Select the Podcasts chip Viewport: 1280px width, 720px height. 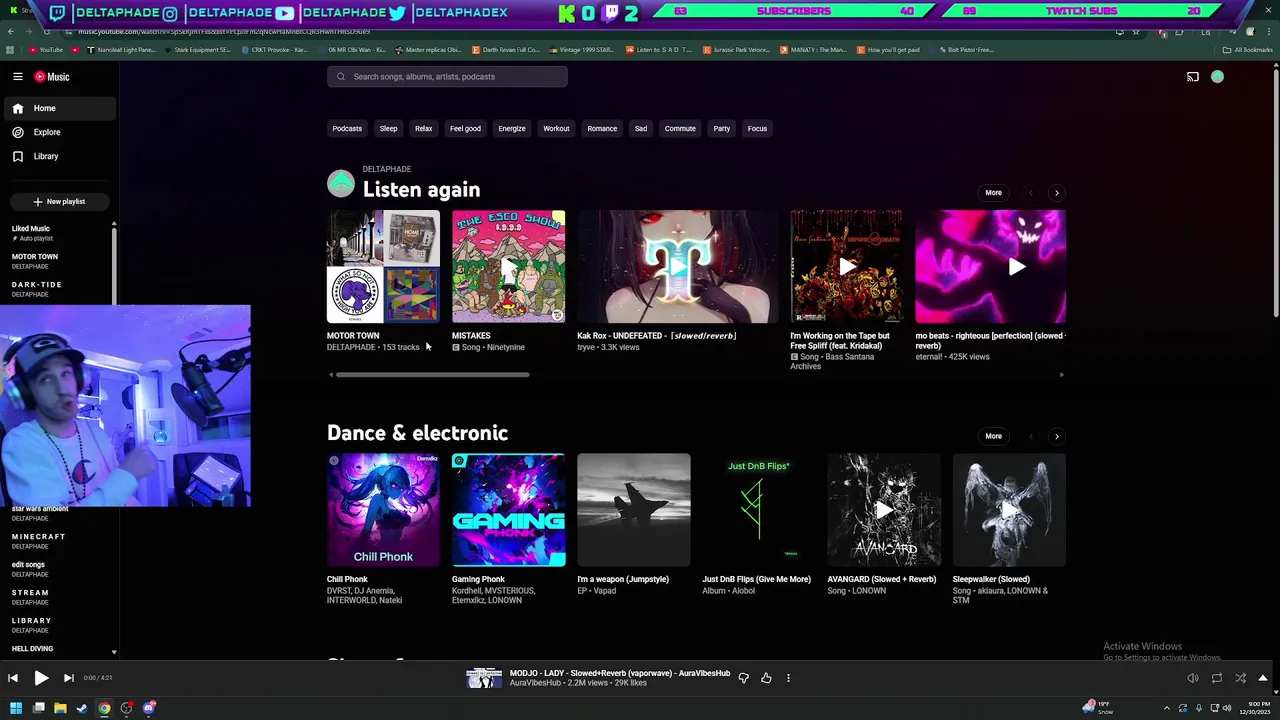[347, 128]
